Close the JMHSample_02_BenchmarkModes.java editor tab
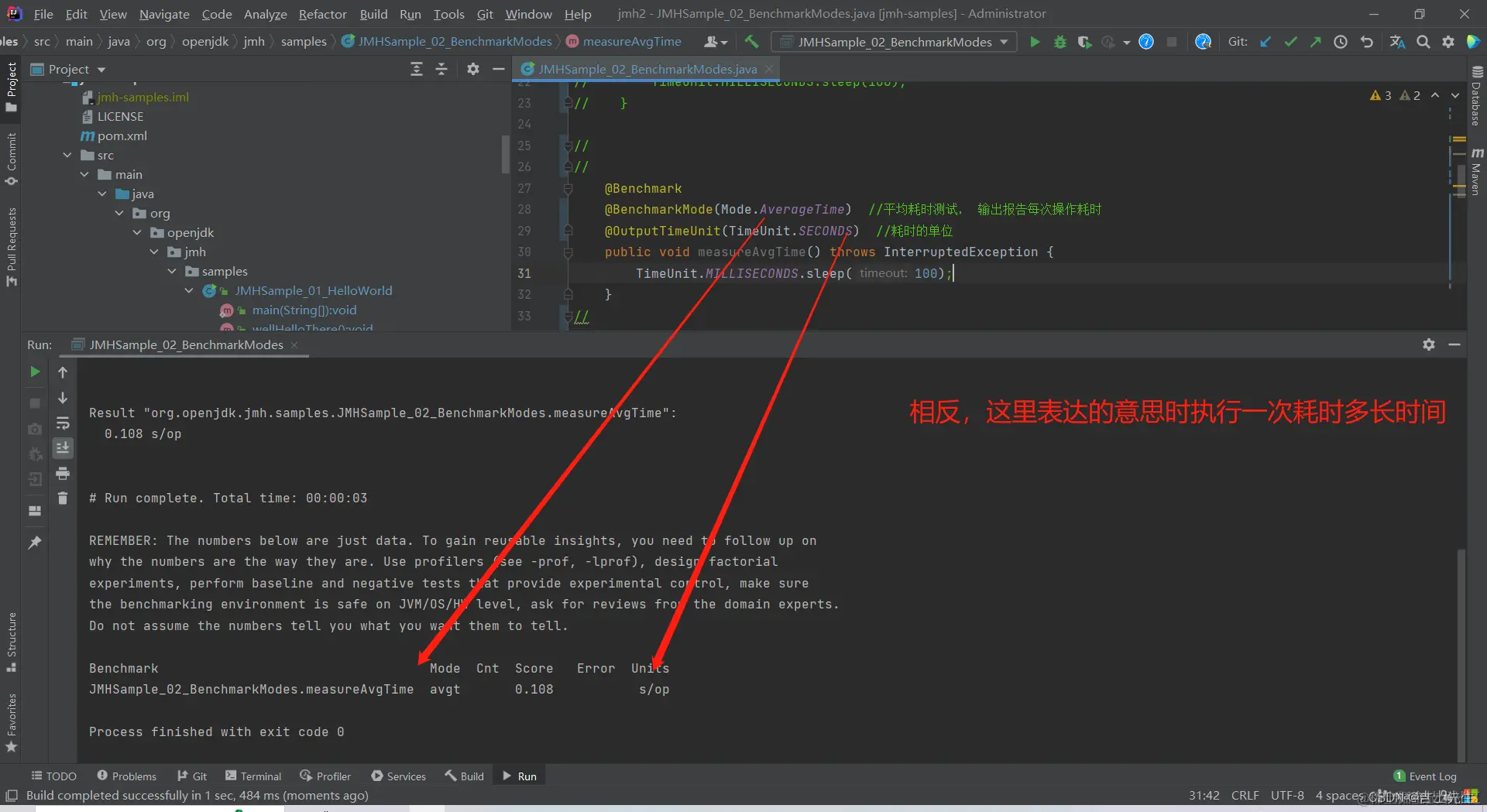 pos(768,69)
